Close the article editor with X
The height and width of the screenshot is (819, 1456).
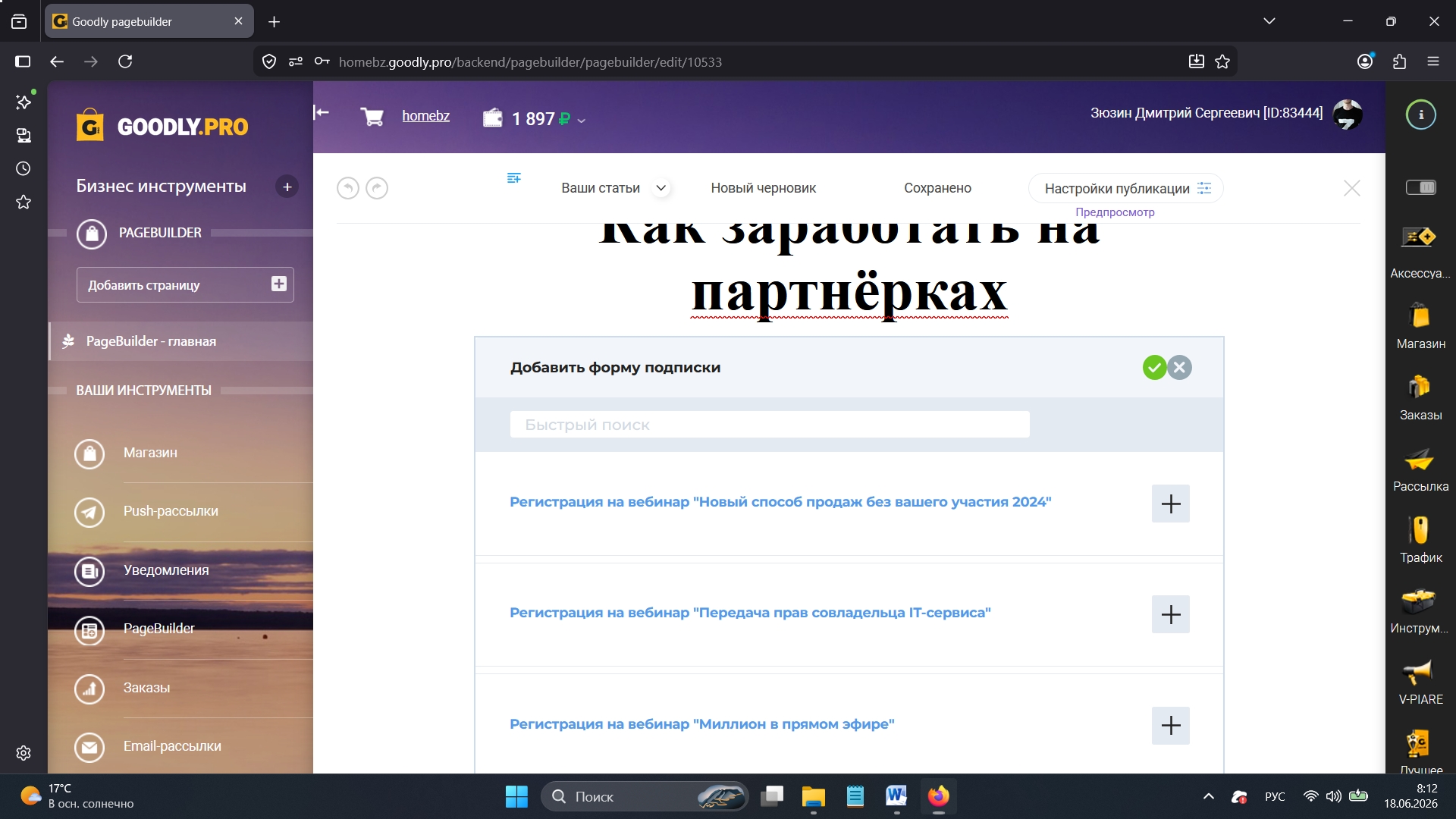(1351, 188)
